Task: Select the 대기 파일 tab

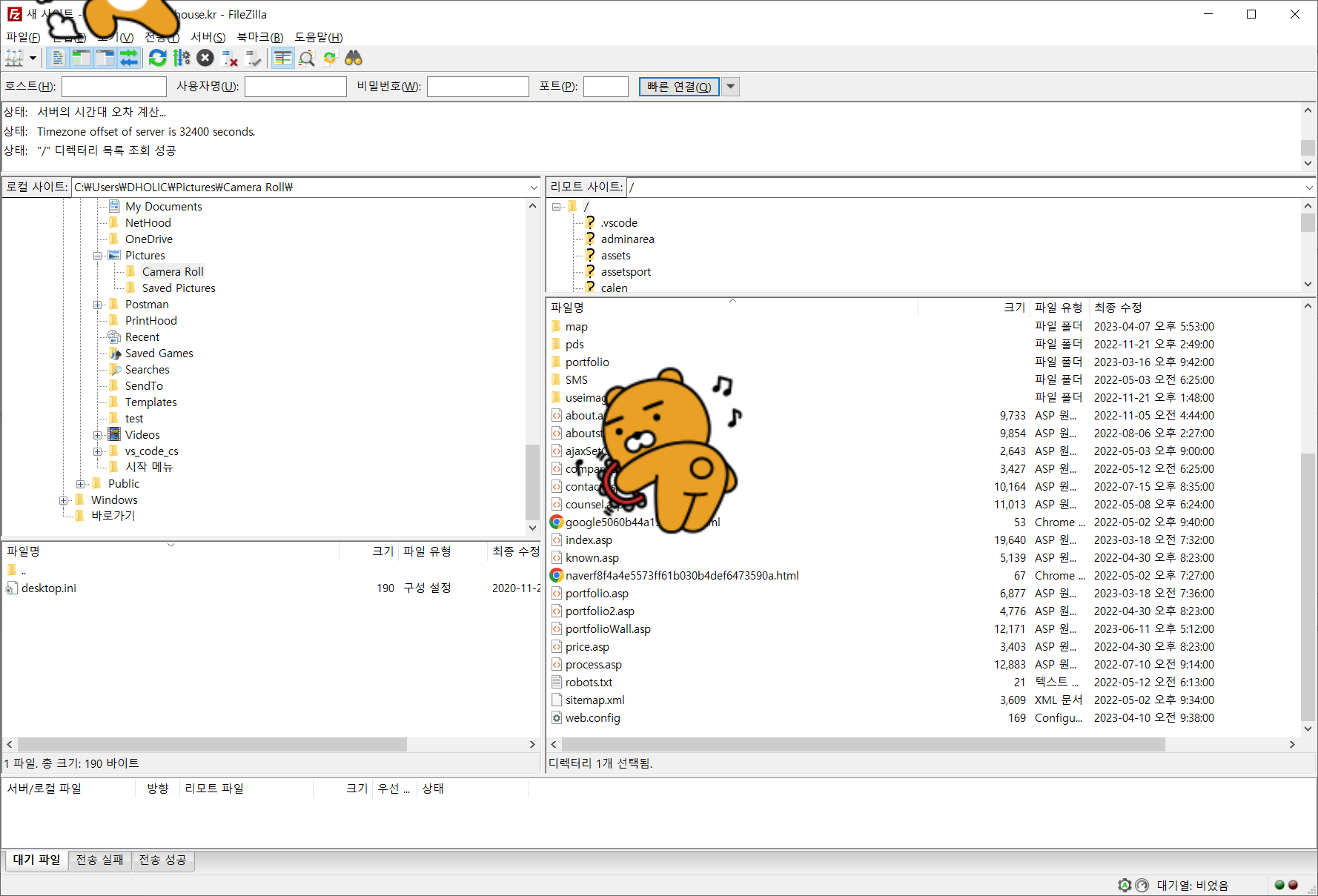Action: coord(37,860)
